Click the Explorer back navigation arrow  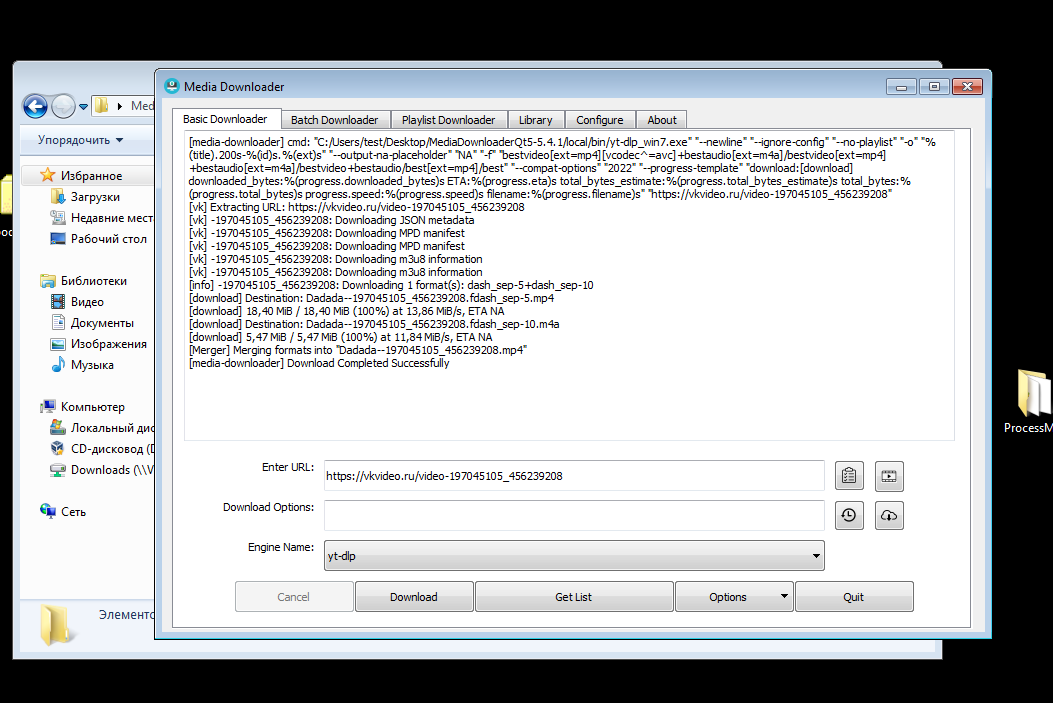coord(35,106)
